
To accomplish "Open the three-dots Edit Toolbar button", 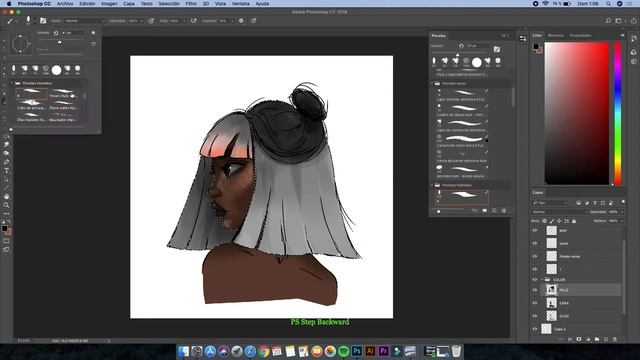I will click(7, 213).
